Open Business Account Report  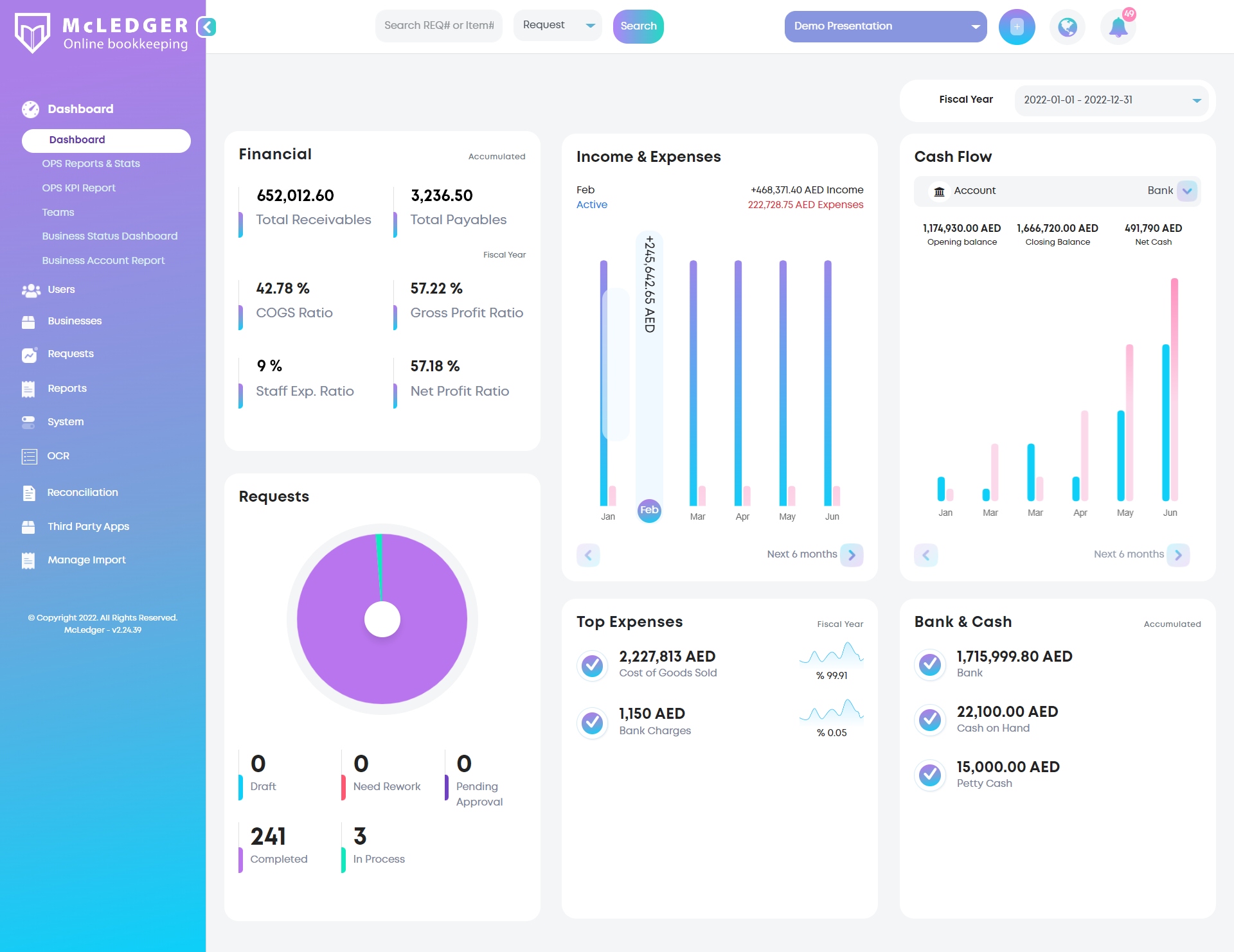(103, 261)
